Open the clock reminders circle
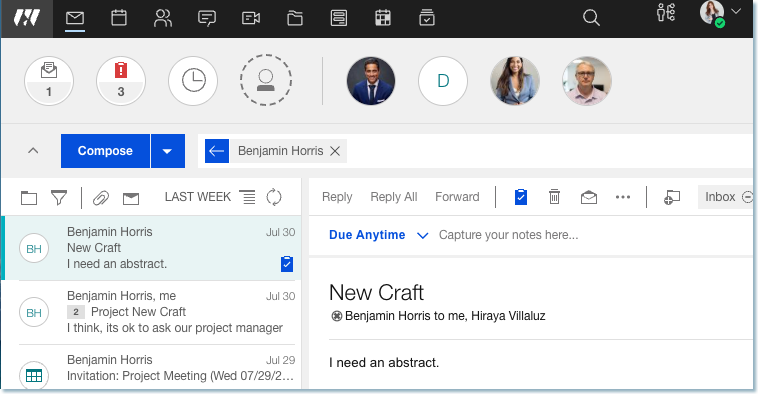Screen dimensions: 758x394 tap(193, 81)
